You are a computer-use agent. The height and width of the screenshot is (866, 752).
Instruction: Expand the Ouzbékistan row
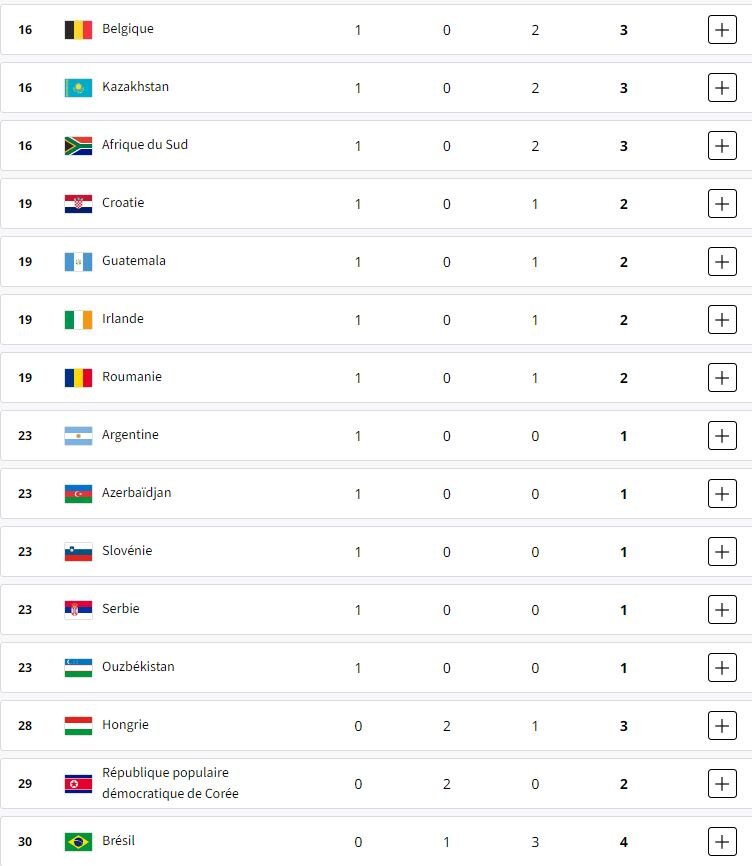[721, 668]
